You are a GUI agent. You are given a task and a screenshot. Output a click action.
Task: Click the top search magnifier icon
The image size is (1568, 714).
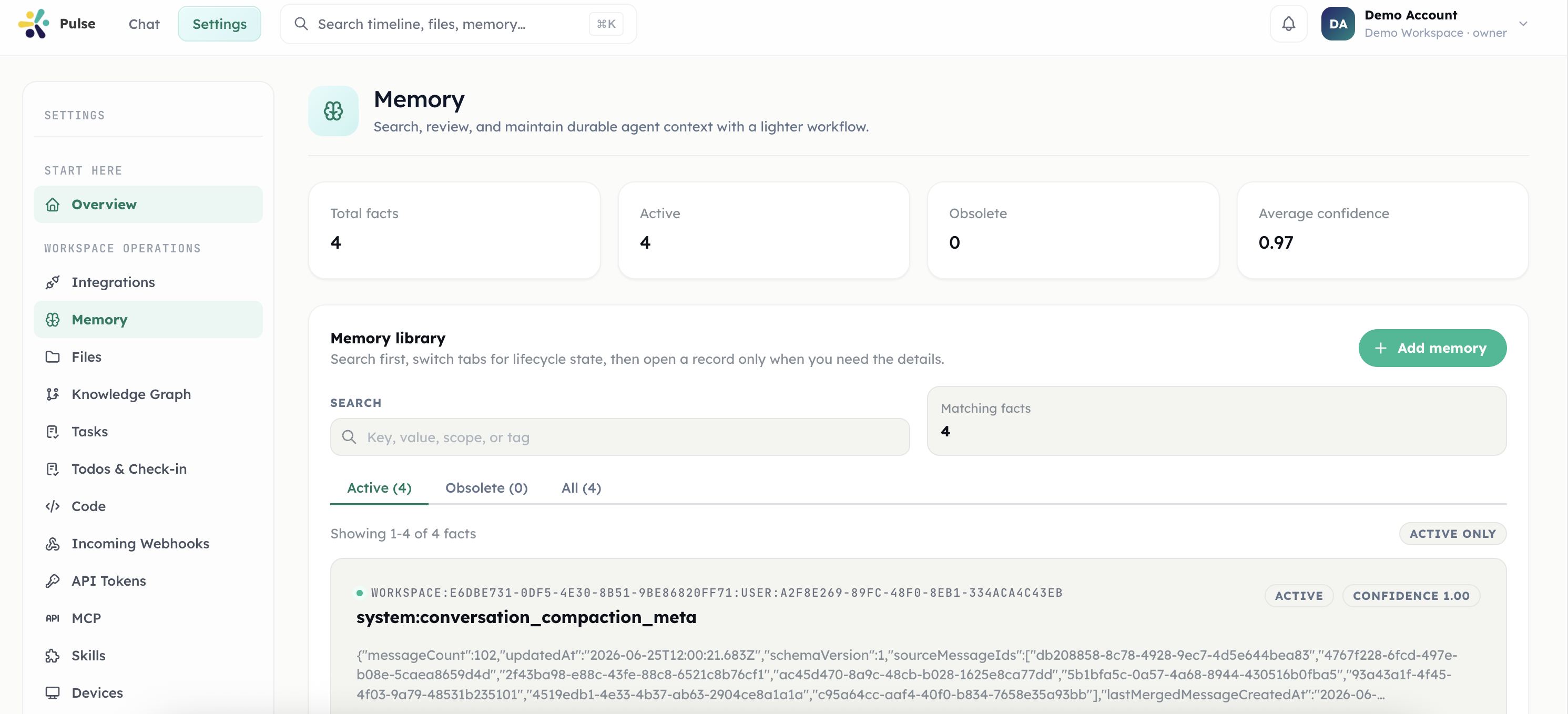pos(301,24)
